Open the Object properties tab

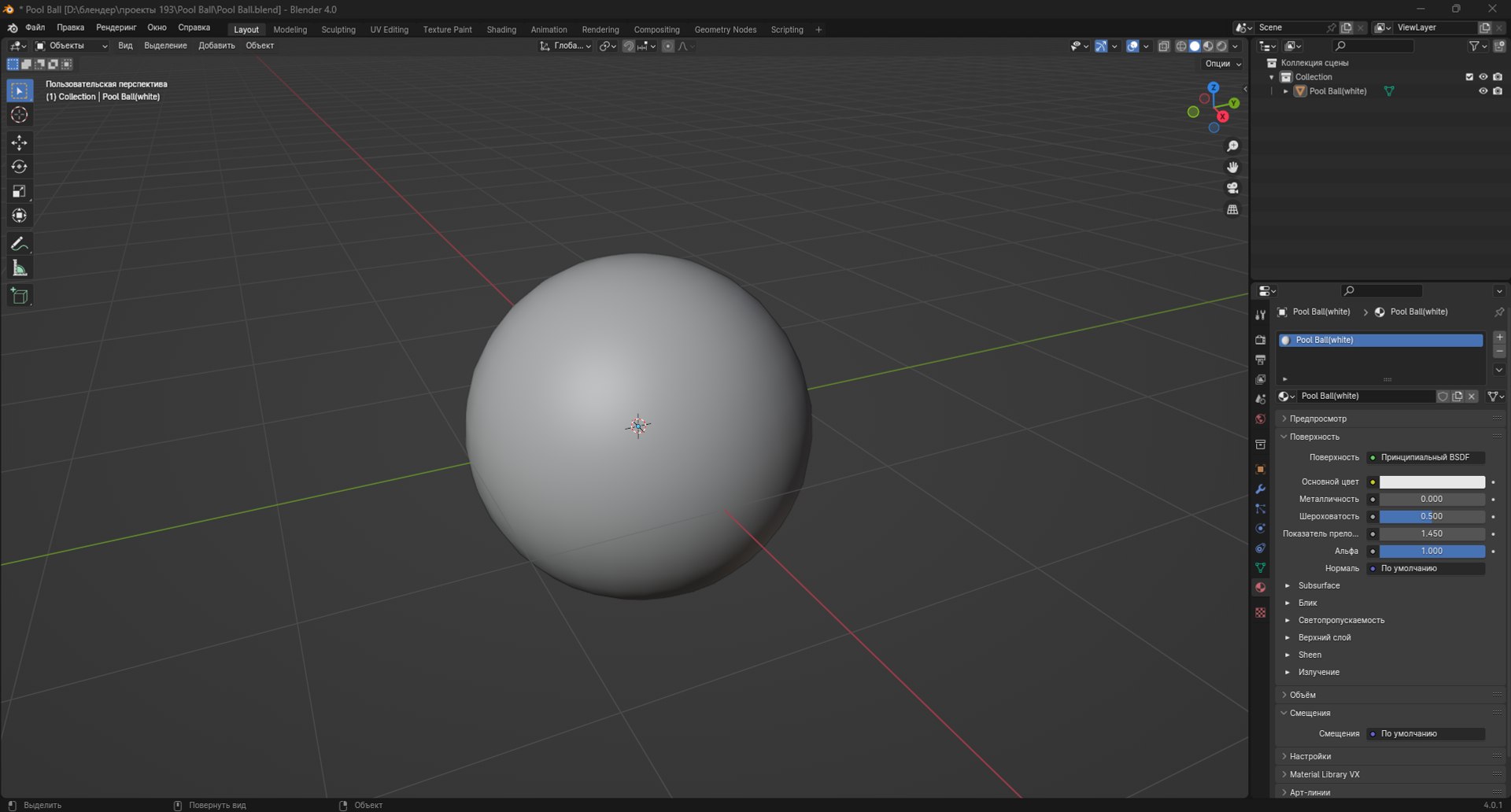(x=1260, y=469)
